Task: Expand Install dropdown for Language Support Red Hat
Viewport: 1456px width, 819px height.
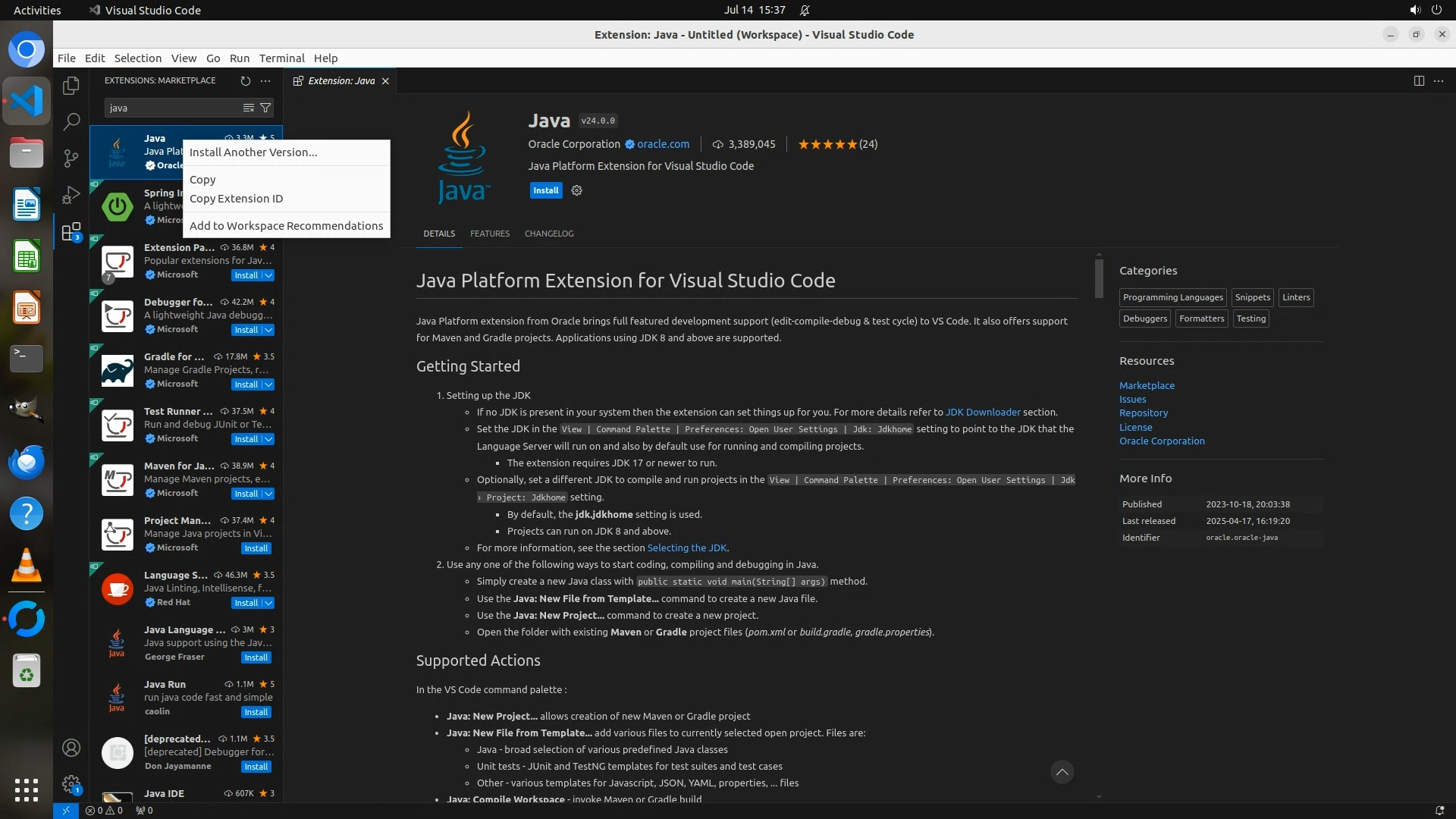Action: tap(268, 603)
